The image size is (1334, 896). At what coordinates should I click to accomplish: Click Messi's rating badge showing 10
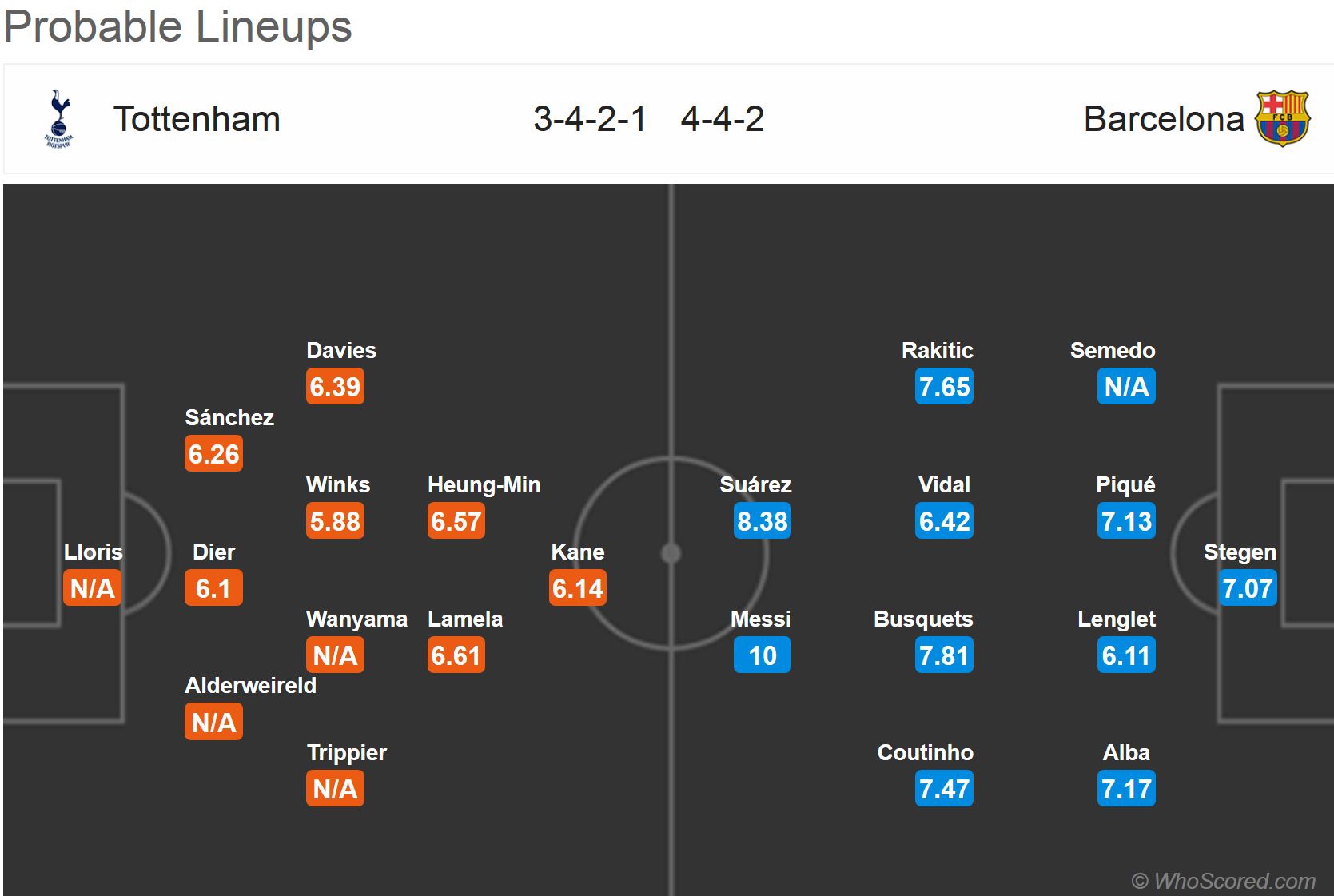[x=762, y=655]
